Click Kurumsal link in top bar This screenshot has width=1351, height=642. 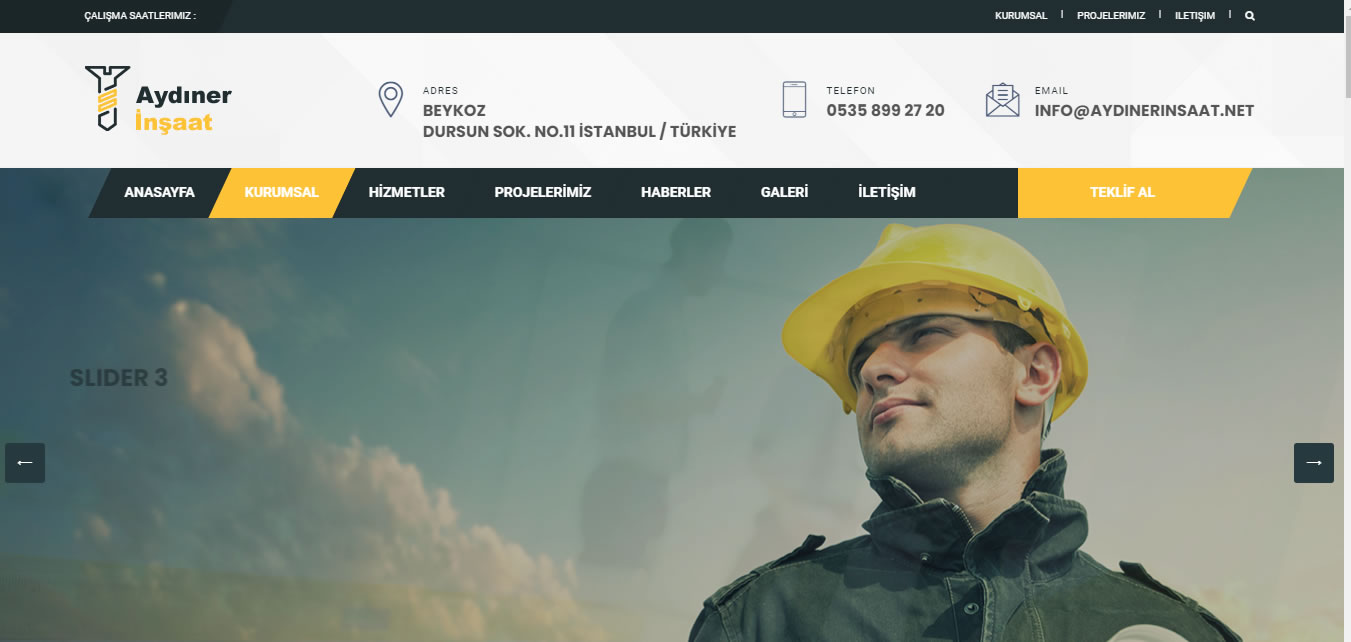pos(1020,16)
